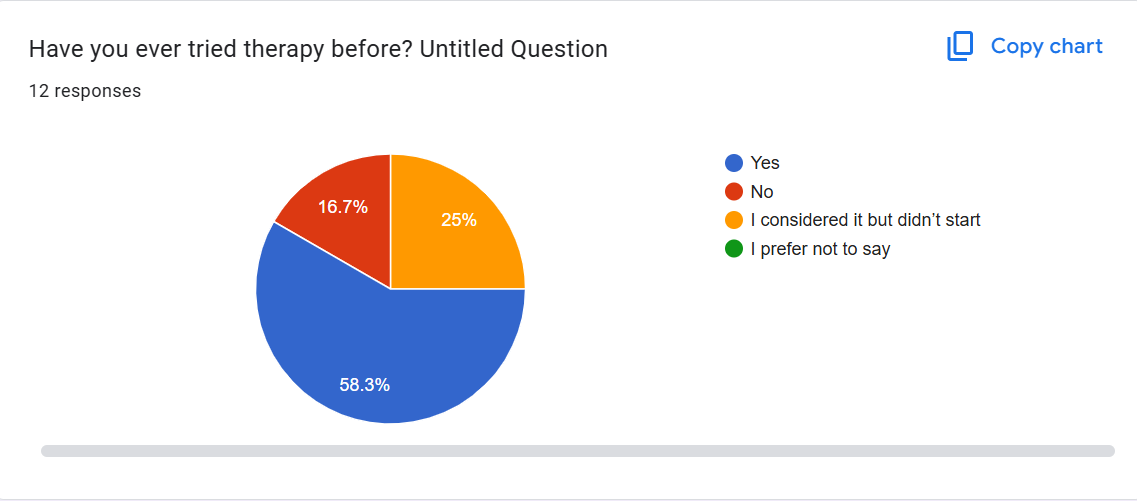Click the orange legend dot
Viewport: 1137px width, 501px height.
[734, 220]
